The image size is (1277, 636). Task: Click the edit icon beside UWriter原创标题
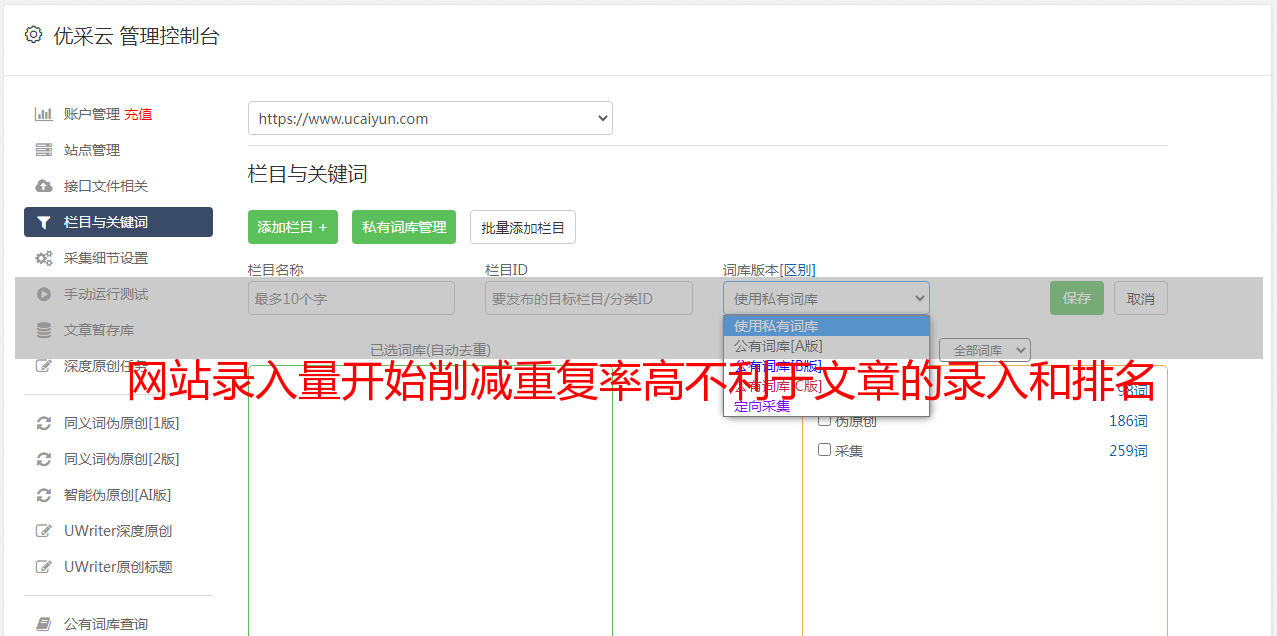[x=43, y=567]
